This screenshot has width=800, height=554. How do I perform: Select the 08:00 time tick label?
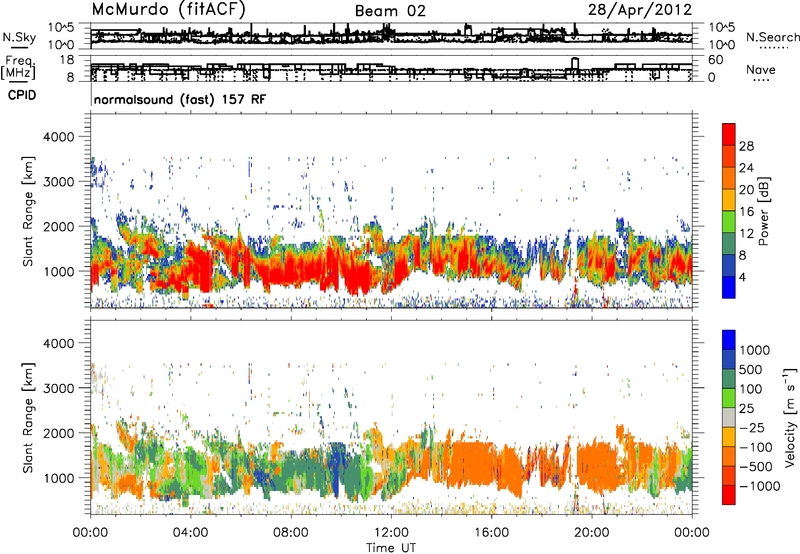pyautogui.click(x=291, y=533)
